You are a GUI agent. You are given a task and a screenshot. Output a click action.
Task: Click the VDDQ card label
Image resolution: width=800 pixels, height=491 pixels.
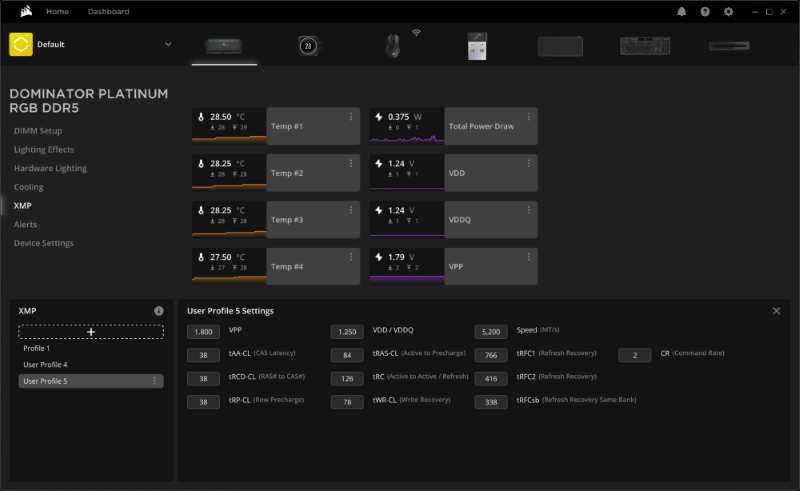[460, 220]
